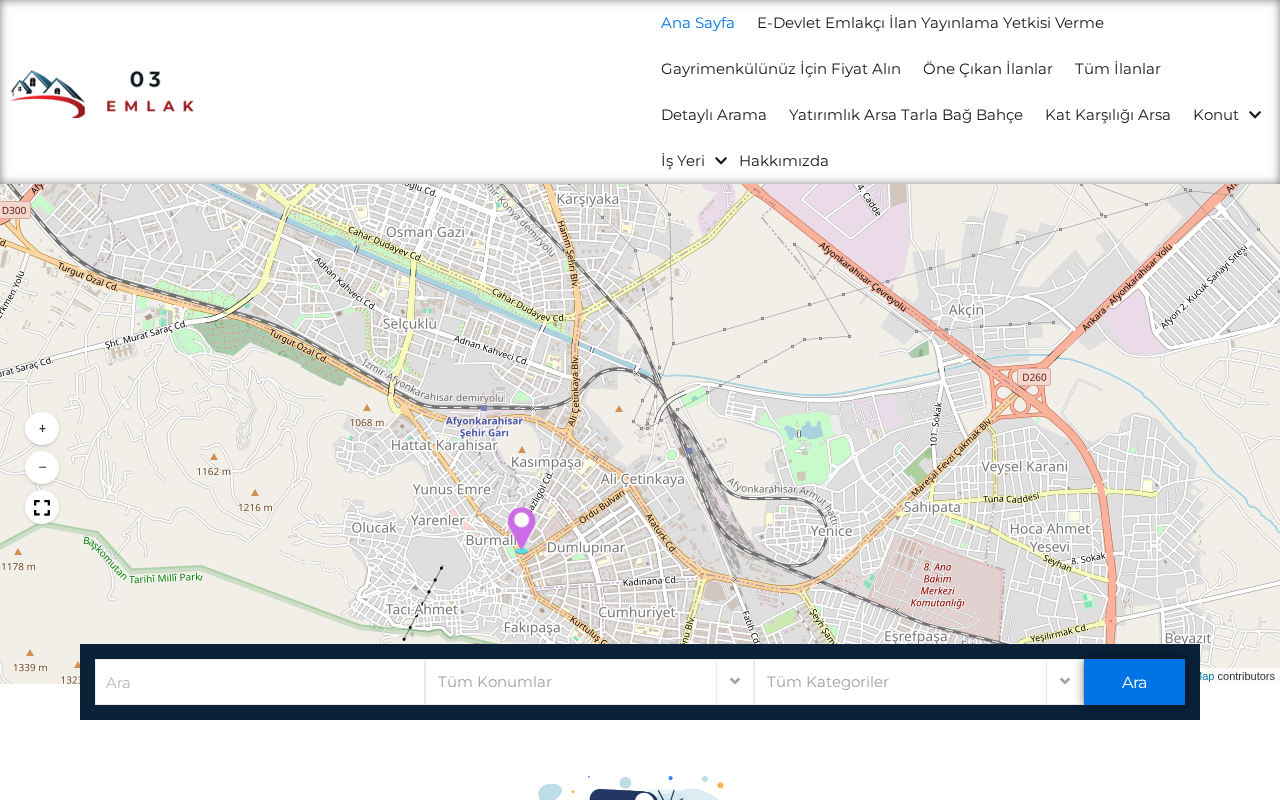Expand the İş Yeri menu chevron

point(721,161)
